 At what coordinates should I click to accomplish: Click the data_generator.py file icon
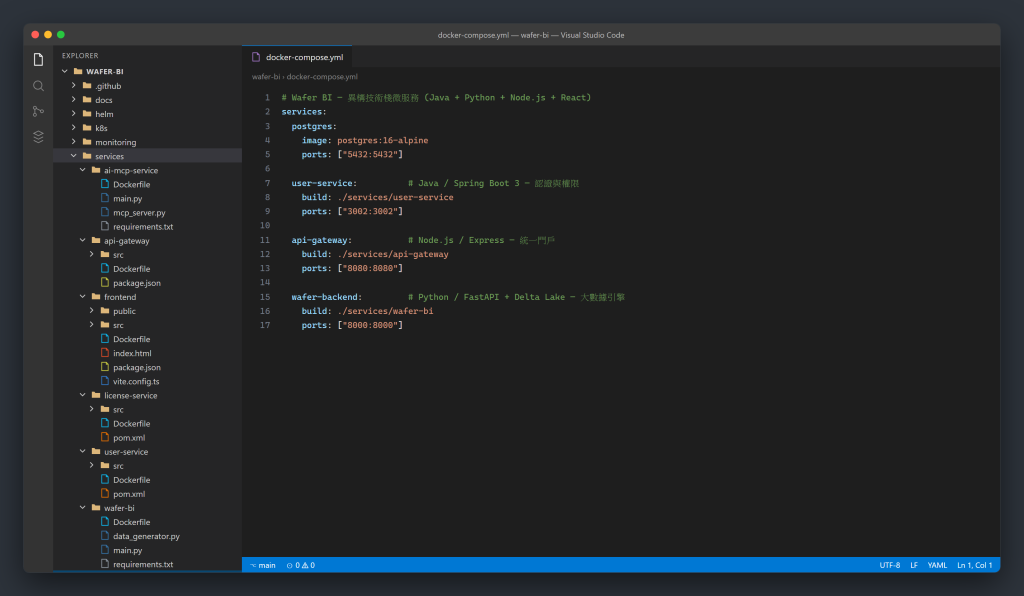(104, 536)
